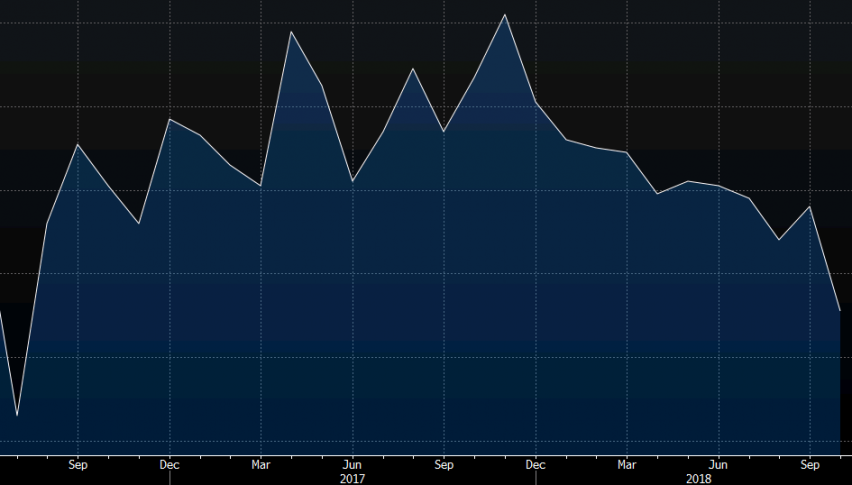Click the "Mar" axis label for 2018

coord(627,465)
